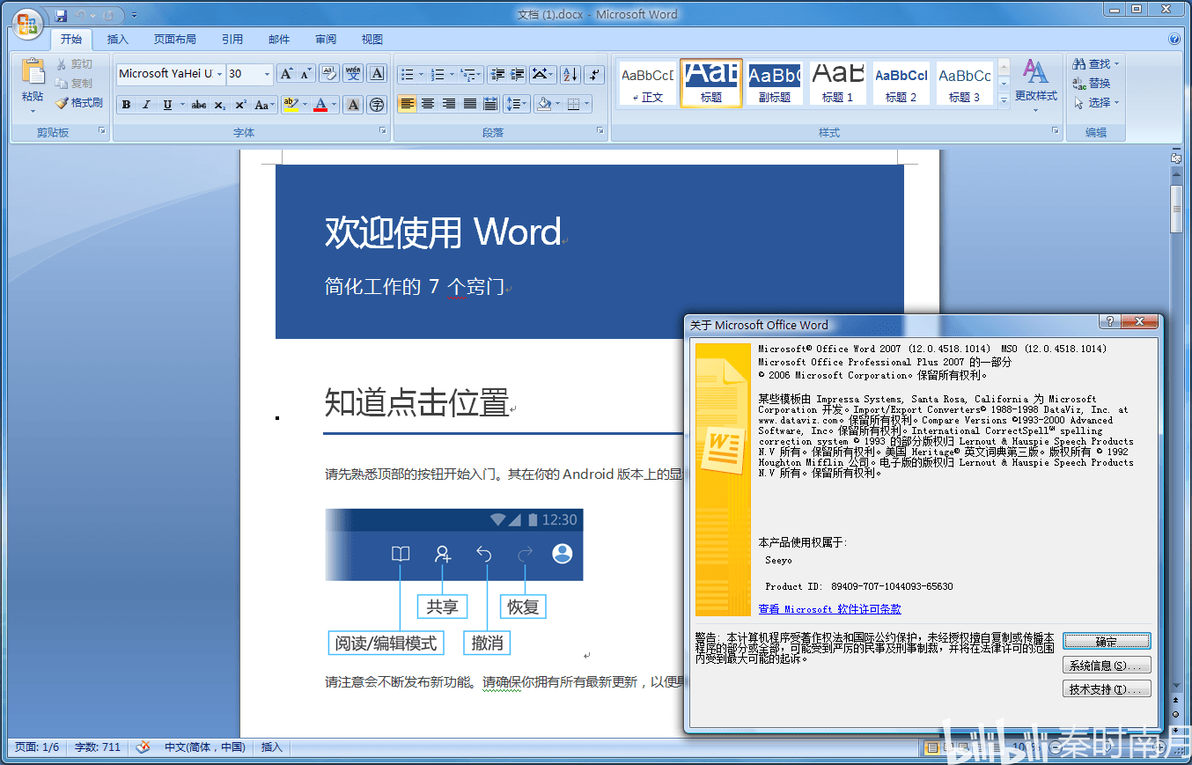Enable left text alignment

(407, 104)
